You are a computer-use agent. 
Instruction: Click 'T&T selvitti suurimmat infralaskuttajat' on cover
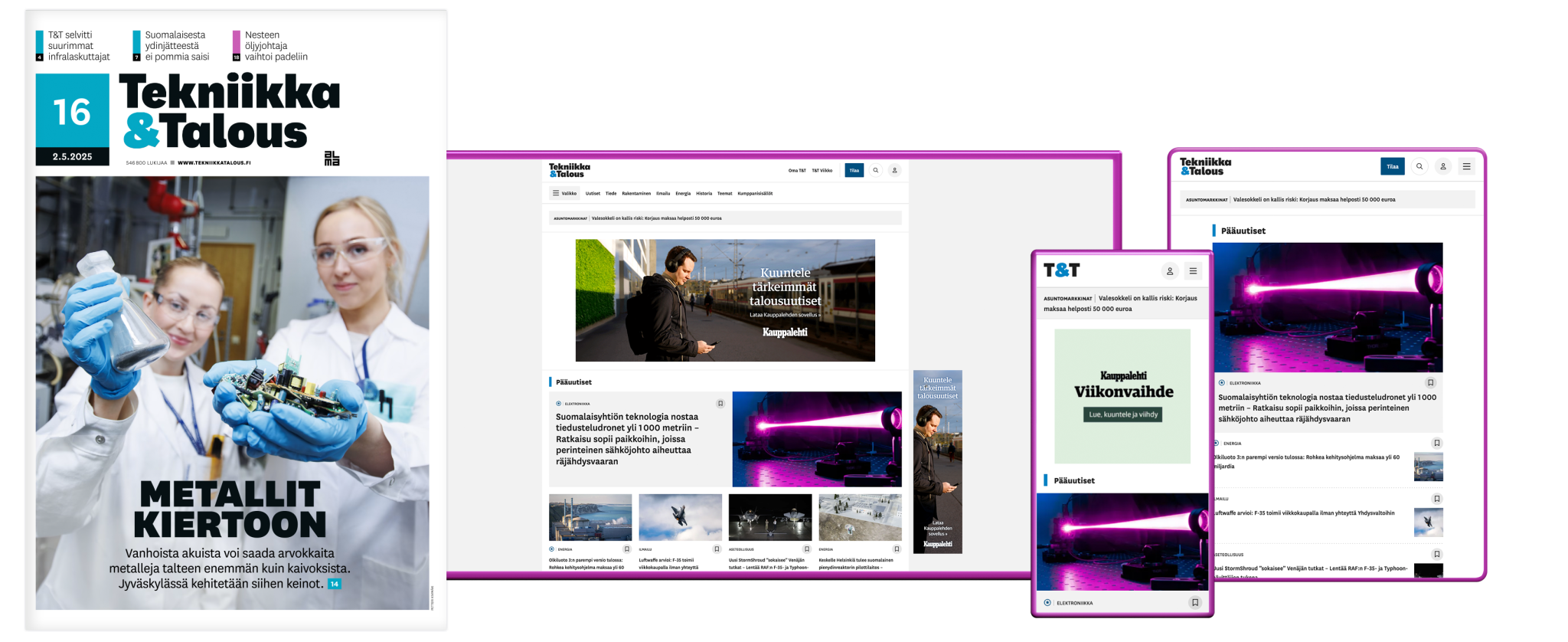pyautogui.click(x=79, y=46)
